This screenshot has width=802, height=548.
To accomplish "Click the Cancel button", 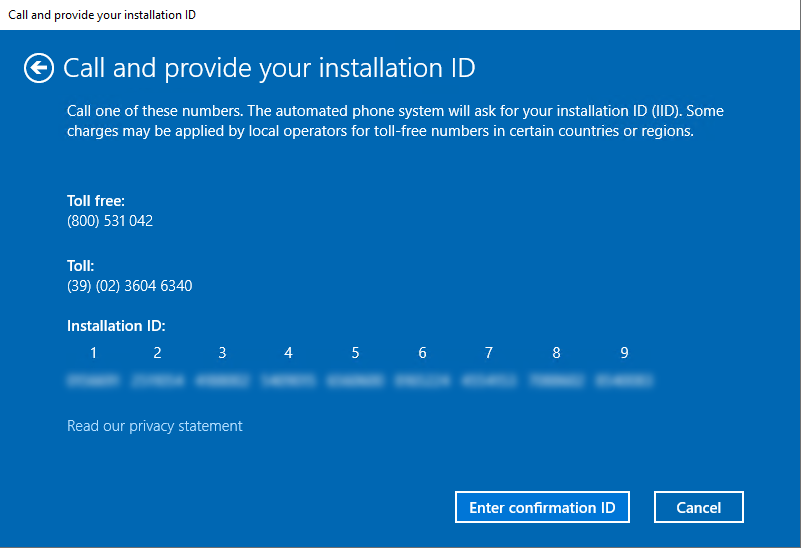I will (x=698, y=507).
